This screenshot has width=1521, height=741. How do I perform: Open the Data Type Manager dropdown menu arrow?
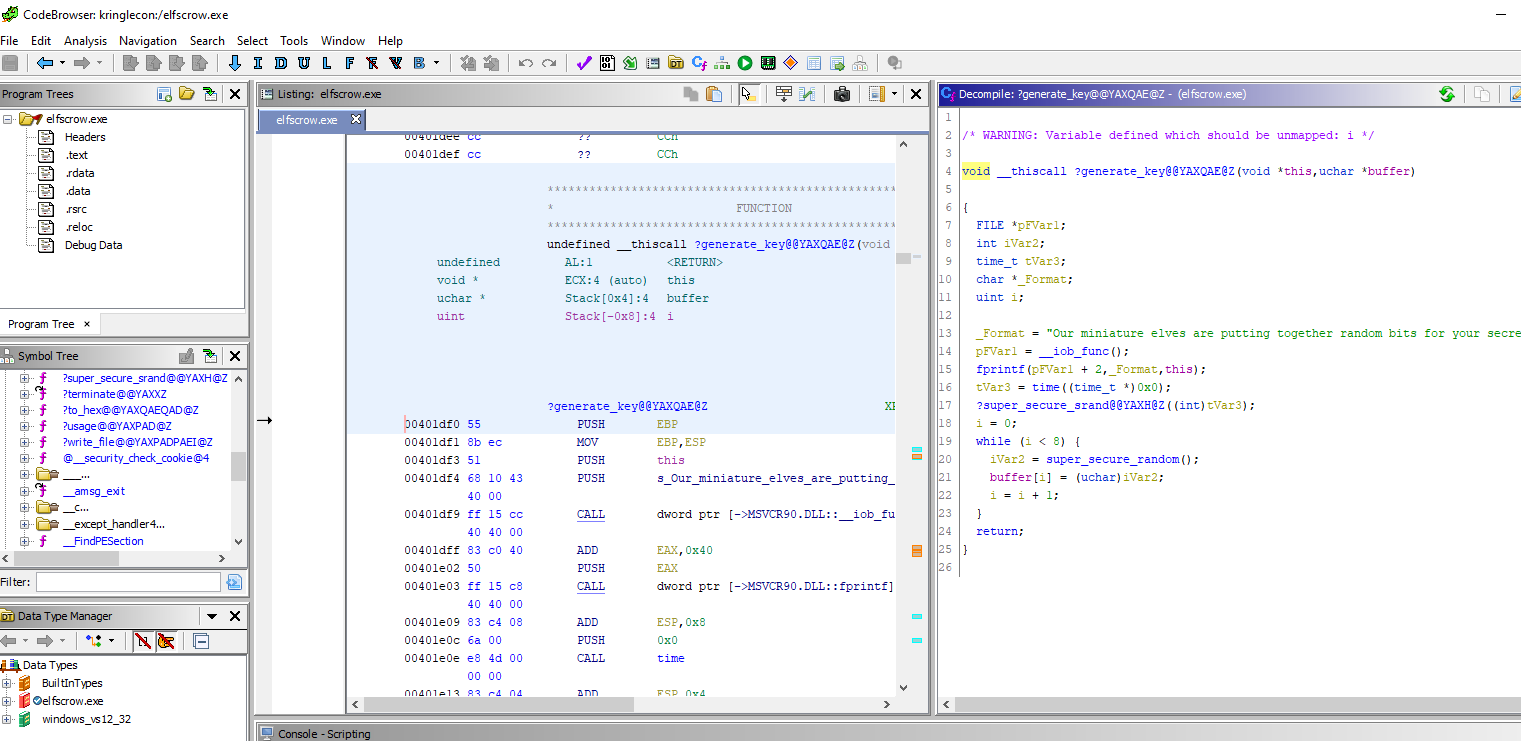(211, 616)
